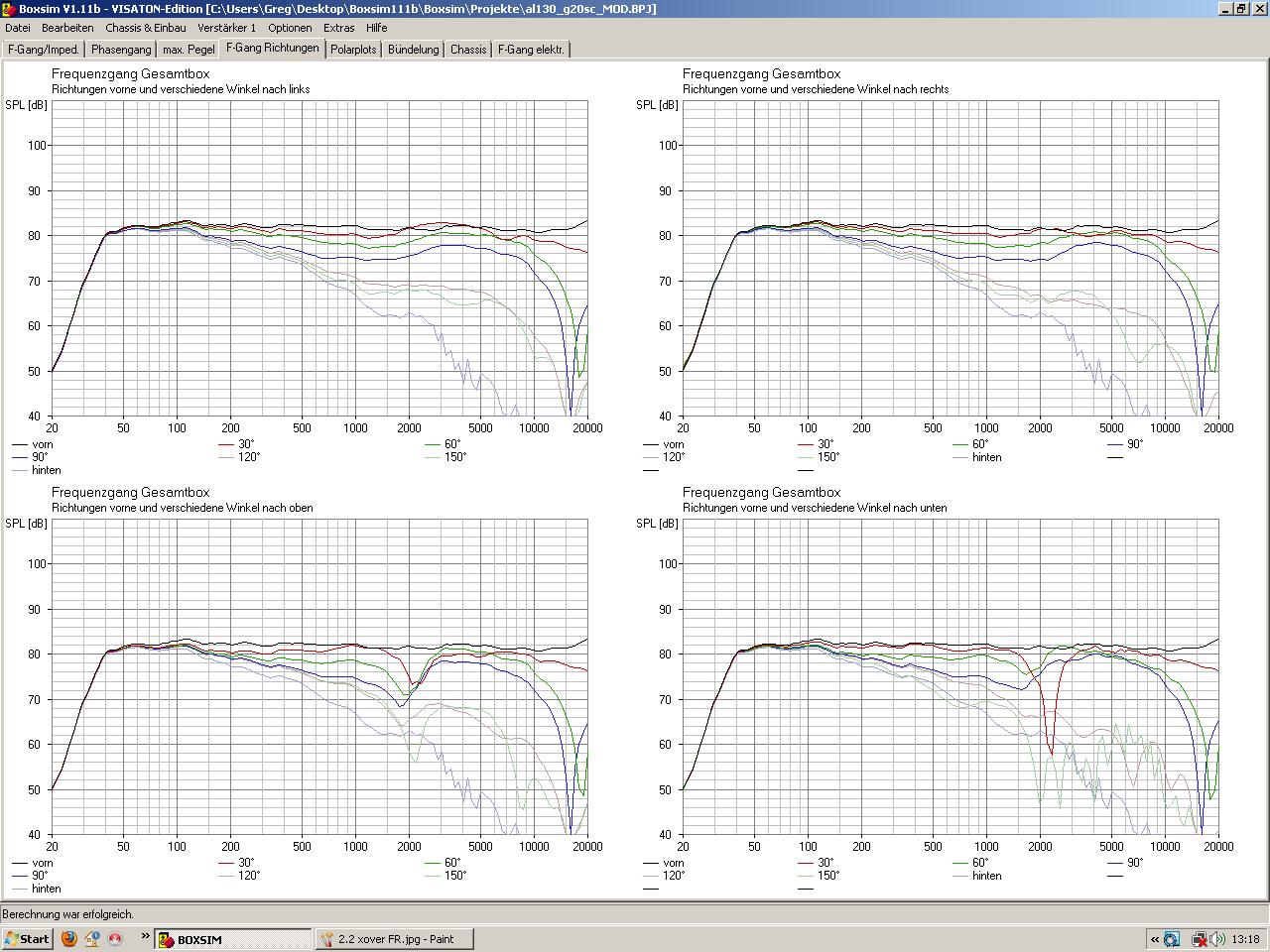1270x952 pixels.
Task: Click the status text 'Berechnung war erfolgreich.'
Action: coord(68,914)
